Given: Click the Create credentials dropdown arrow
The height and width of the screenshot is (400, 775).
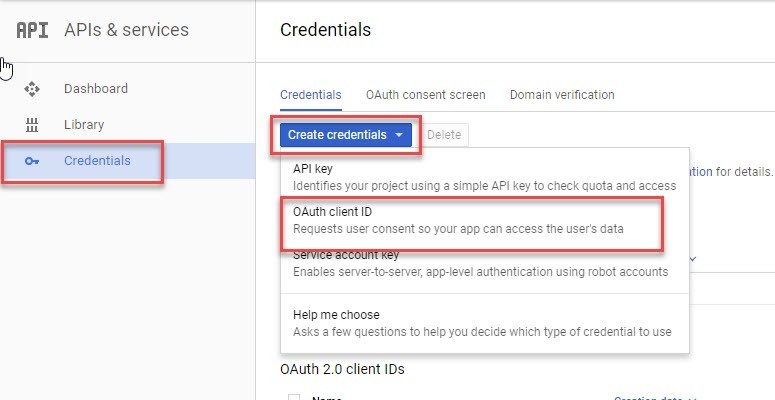Looking at the screenshot, I should (399, 135).
